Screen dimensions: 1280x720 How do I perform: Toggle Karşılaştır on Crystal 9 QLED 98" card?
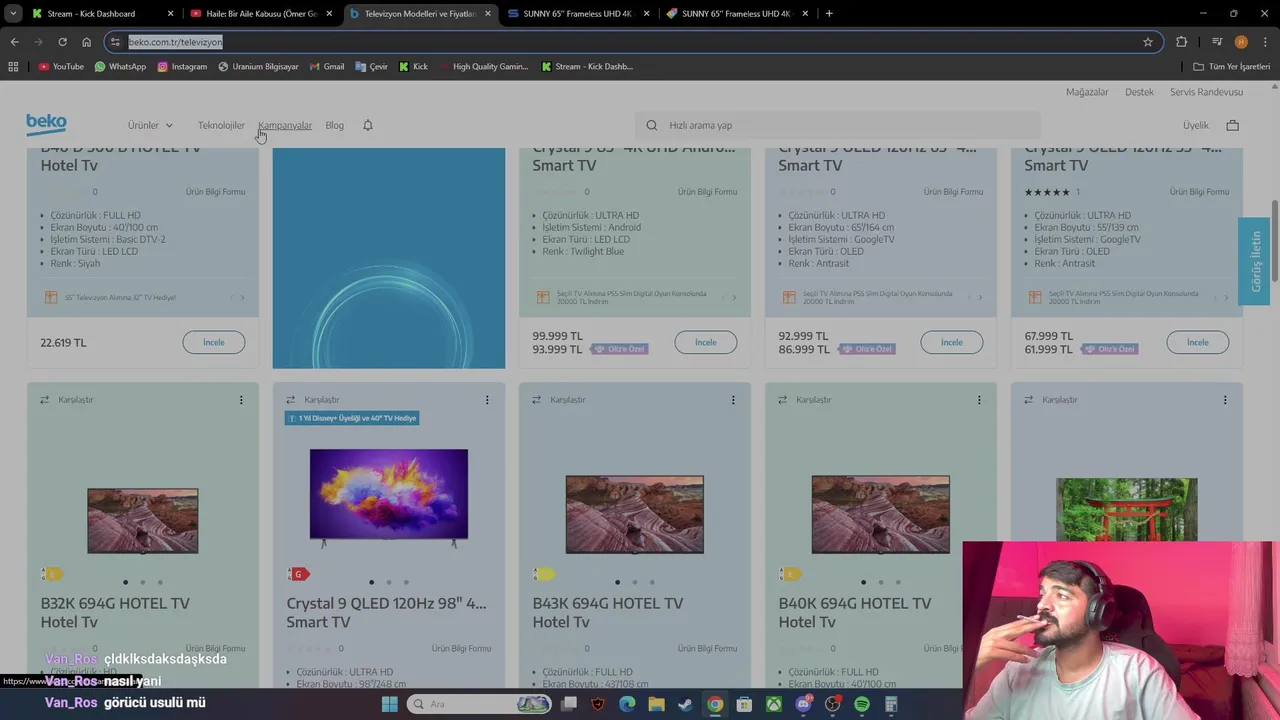tap(312, 400)
